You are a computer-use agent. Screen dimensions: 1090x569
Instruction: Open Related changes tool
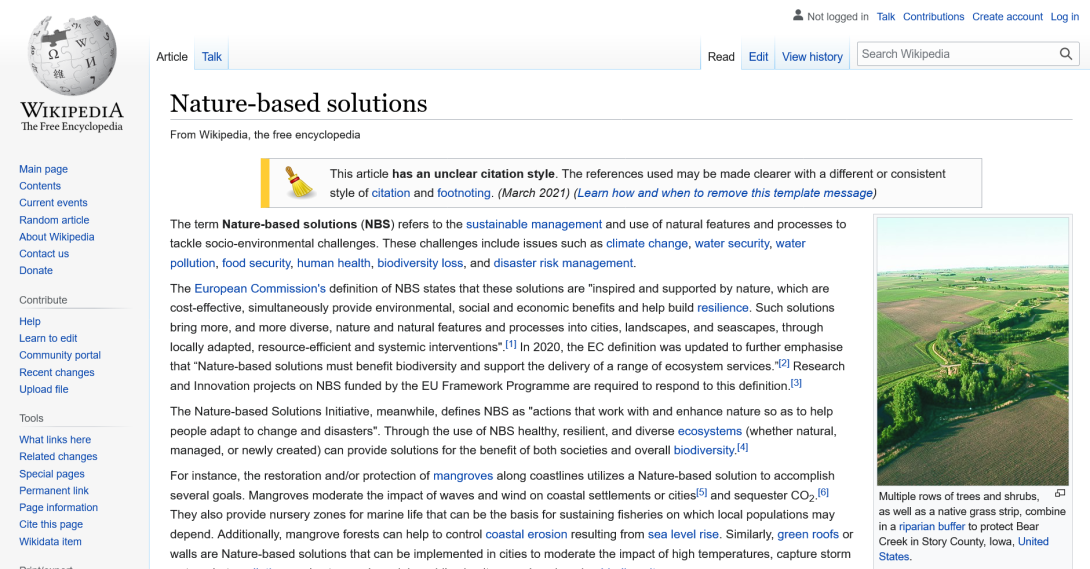tap(58, 456)
